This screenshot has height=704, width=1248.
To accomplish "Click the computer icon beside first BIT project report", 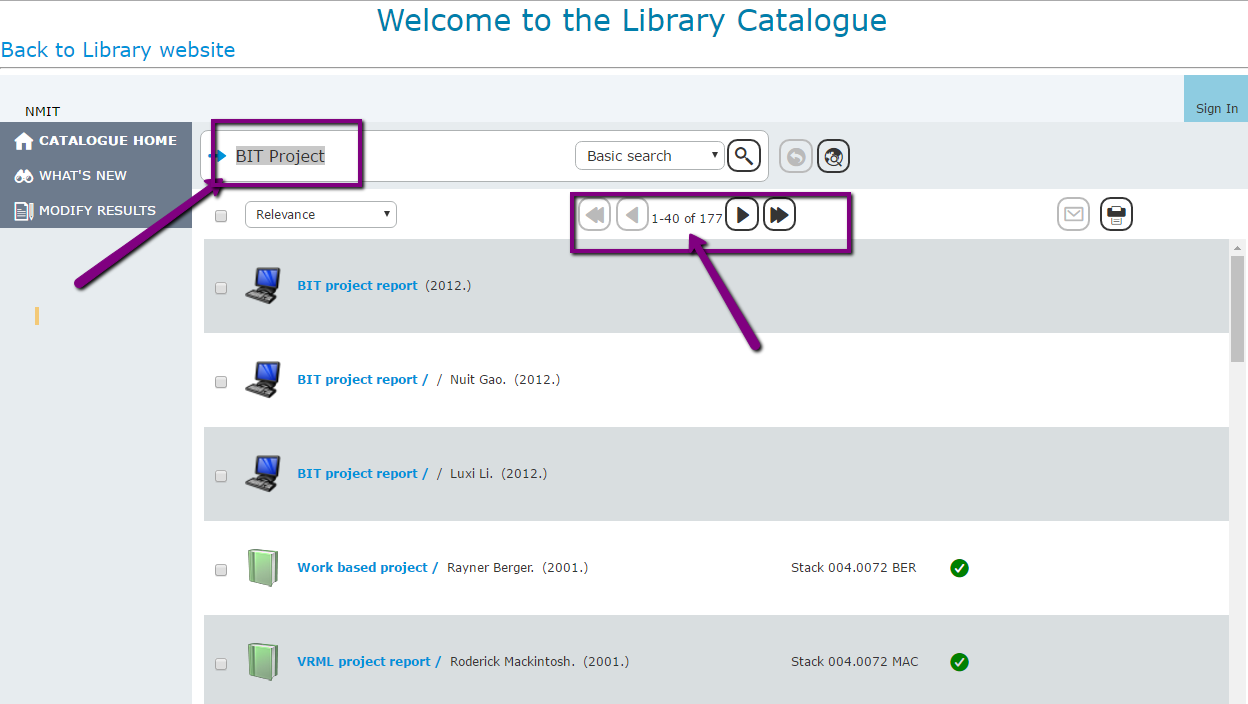I will [x=261, y=286].
